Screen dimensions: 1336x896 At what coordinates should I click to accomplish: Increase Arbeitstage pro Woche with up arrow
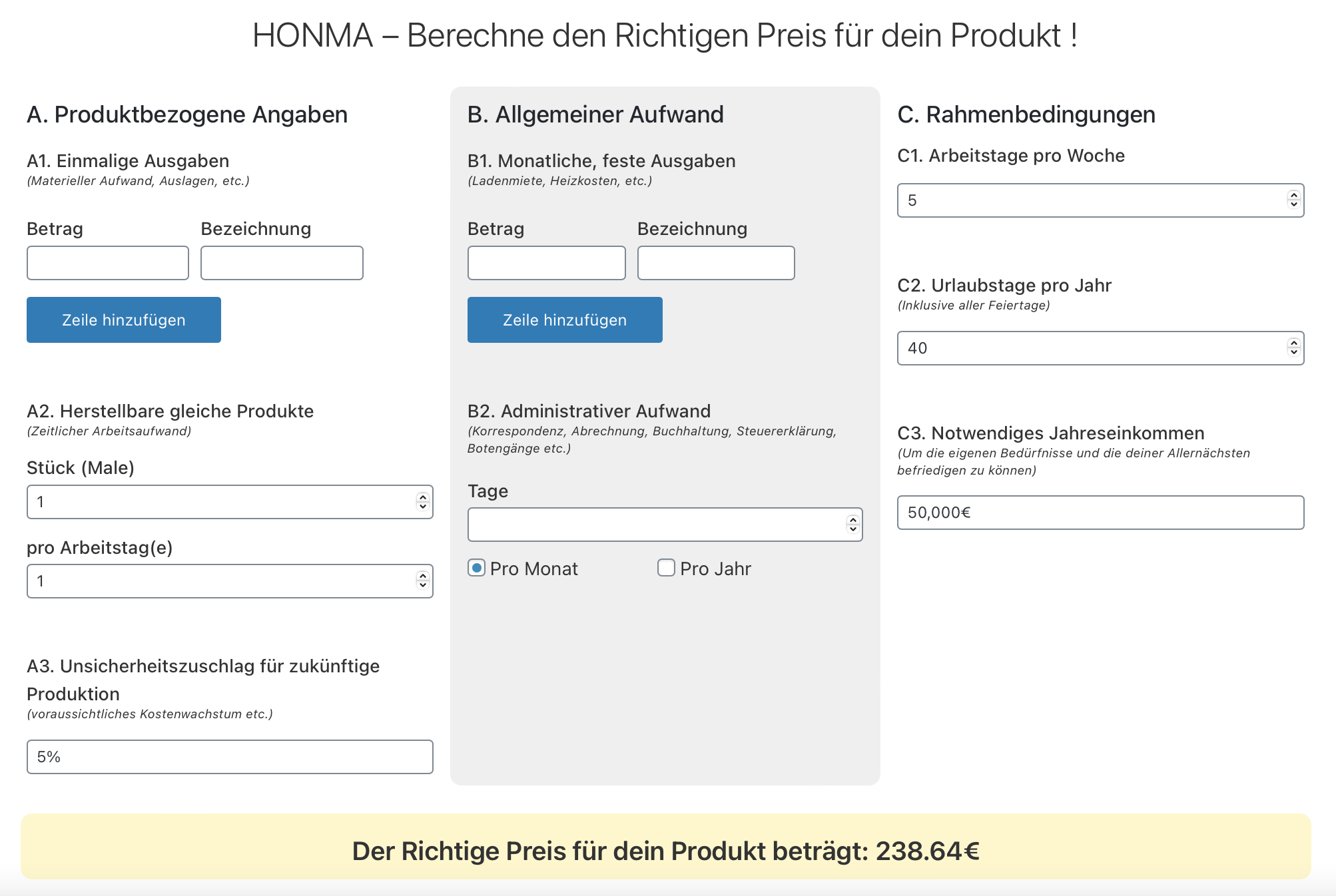point(1293,196)
